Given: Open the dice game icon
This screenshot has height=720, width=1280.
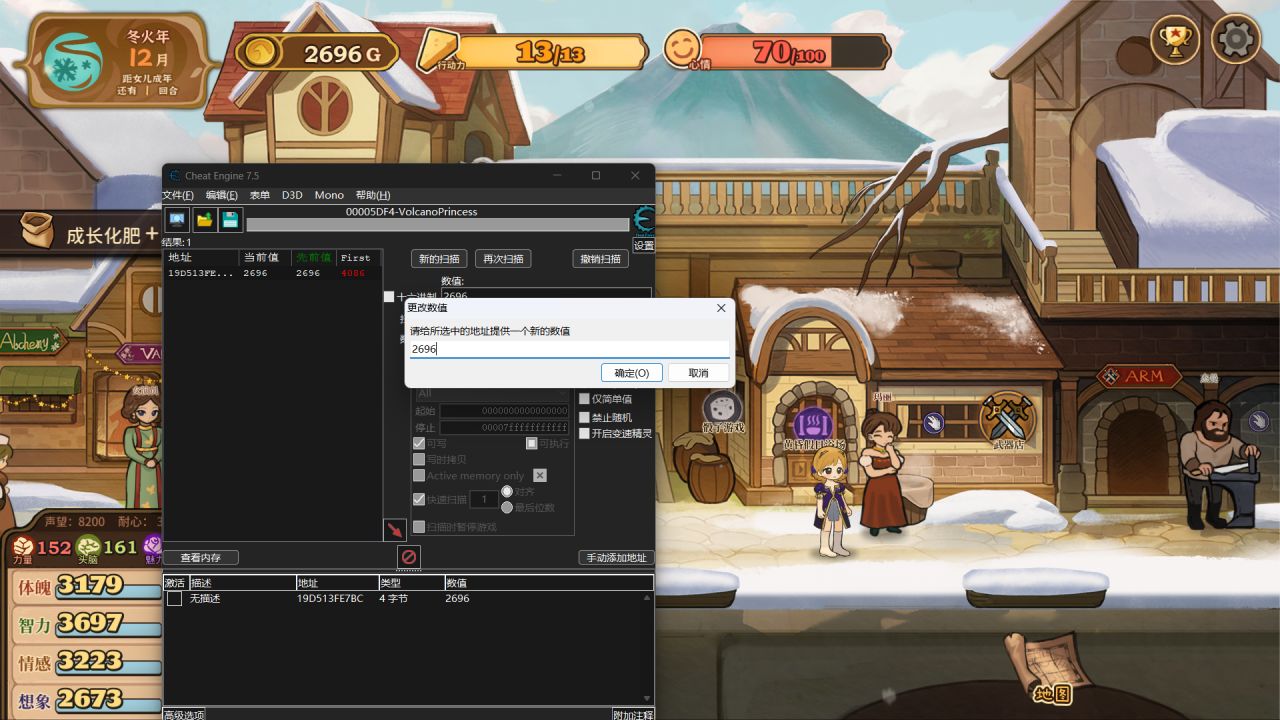Looking at the screenshot, I should click(722, 408).
